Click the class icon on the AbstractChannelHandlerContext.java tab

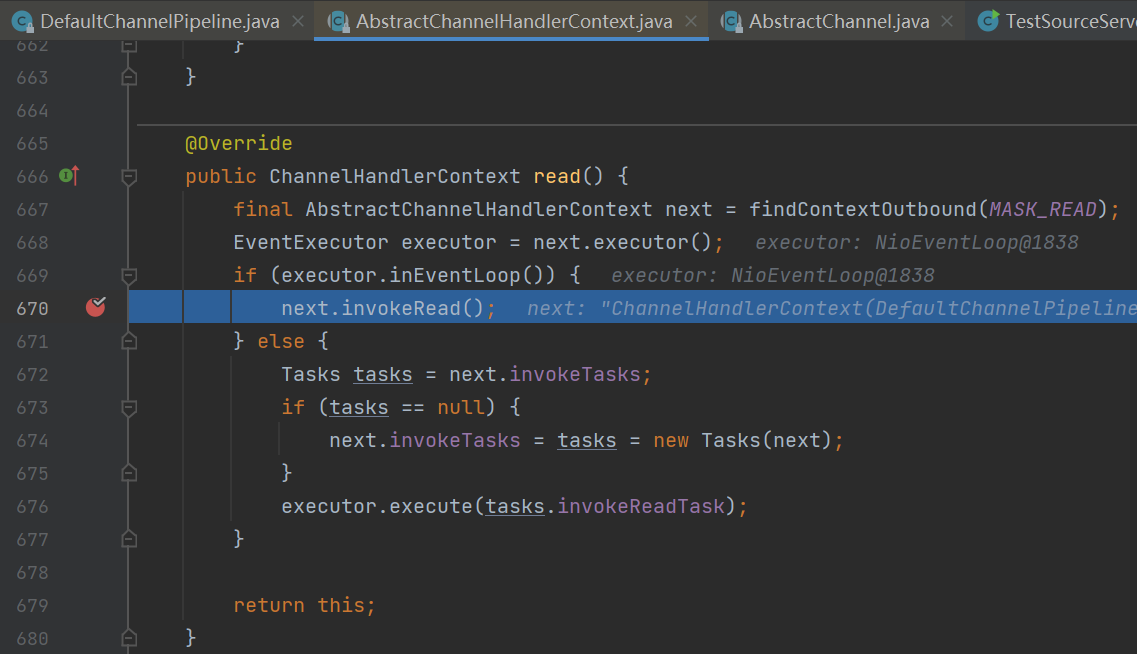pyautogui.click(x=339, y=21)
